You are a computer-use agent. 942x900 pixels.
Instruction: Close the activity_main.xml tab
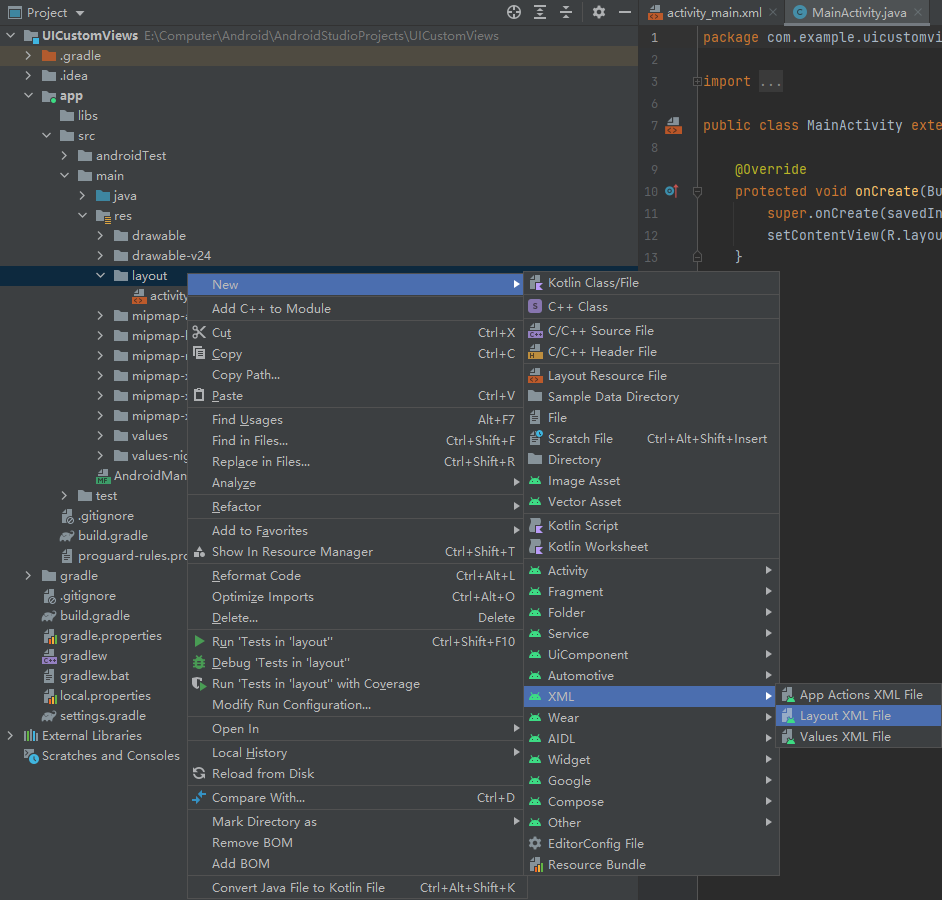pyautogui.click(x=773, y=13)
